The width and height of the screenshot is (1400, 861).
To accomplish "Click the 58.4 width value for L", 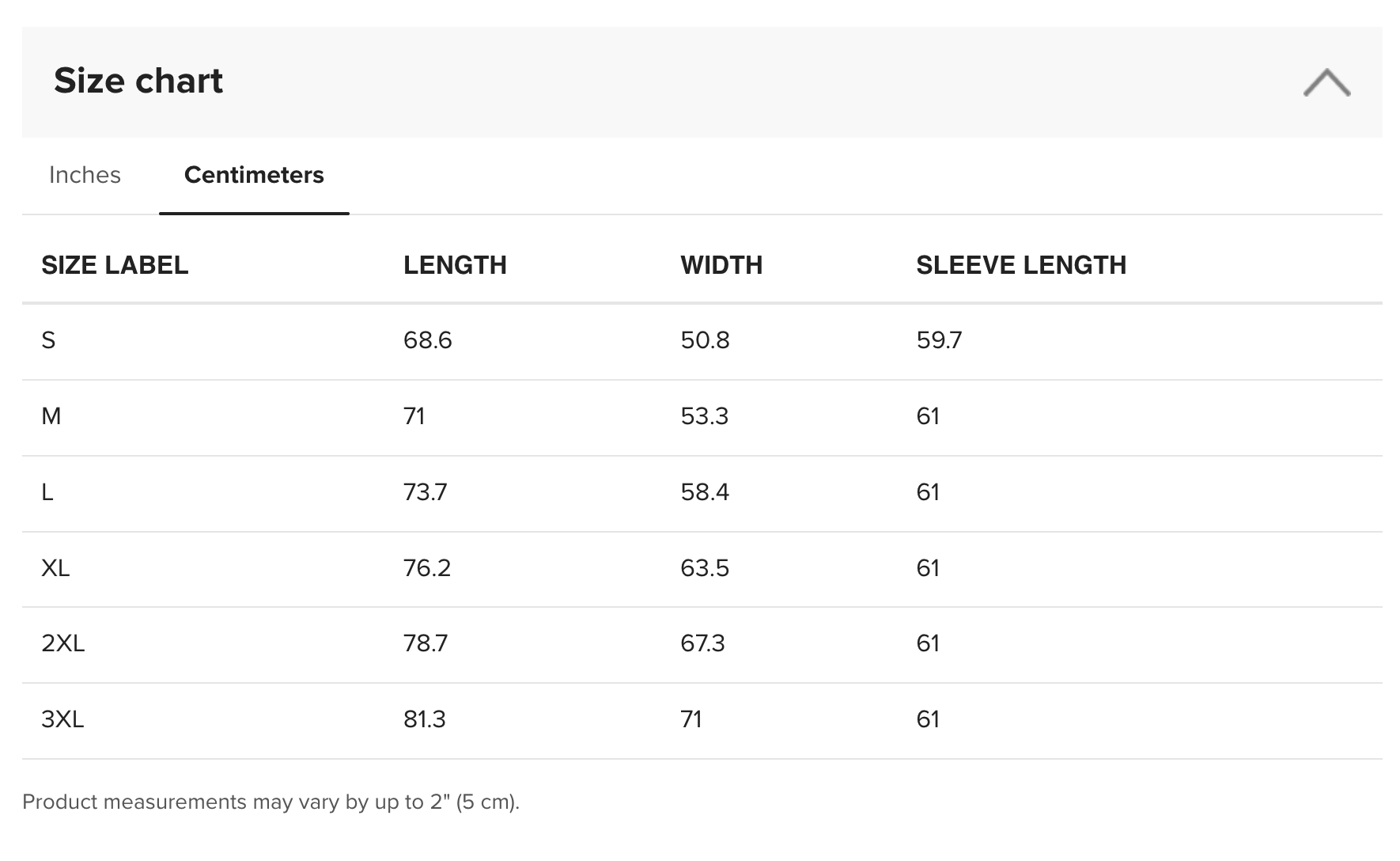I will click(705, 492).
